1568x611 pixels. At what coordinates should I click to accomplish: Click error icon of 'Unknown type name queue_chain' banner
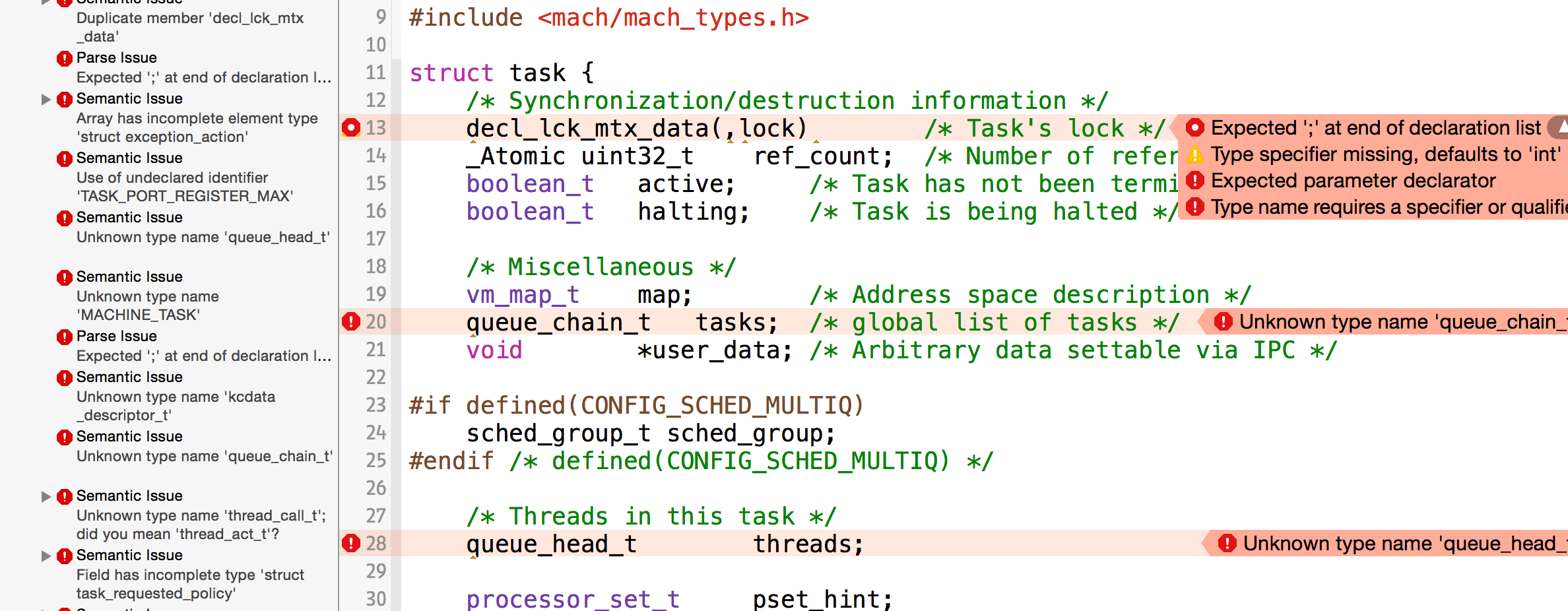(1223, 321)
